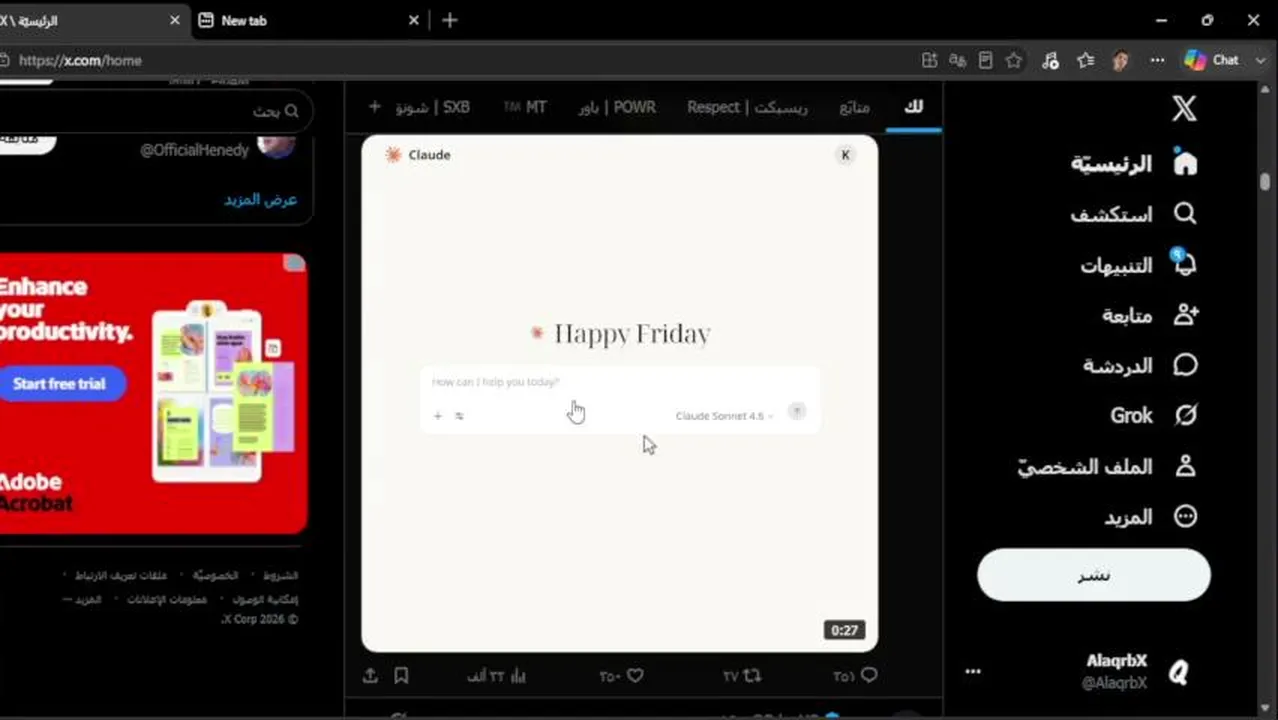This screenshot has height=720, width=1278.
Task: Click the repost icon under the post
Action: pyautogui.click(x=752, y=676)
